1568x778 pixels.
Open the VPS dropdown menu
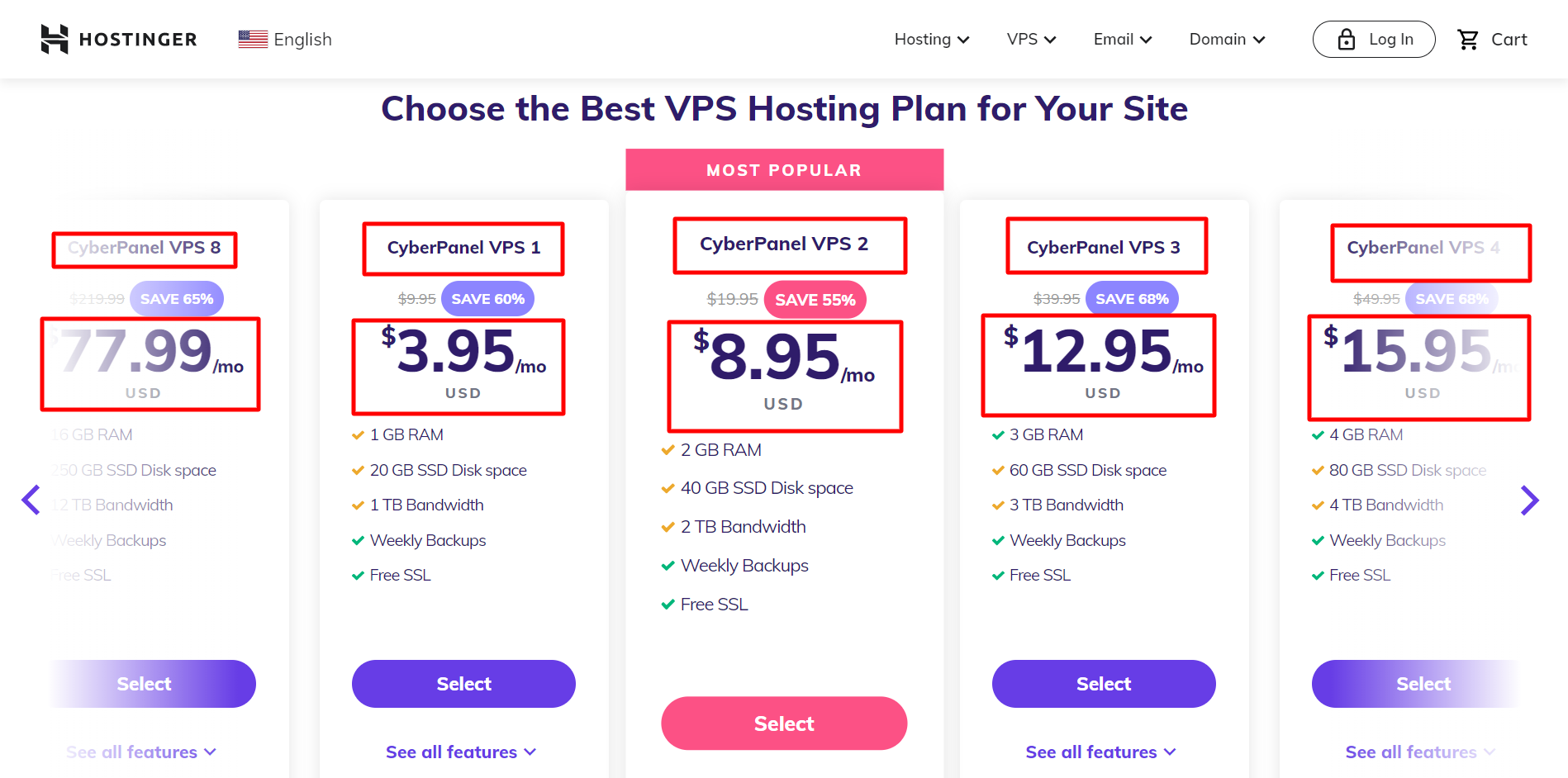tap(1031, 40)
